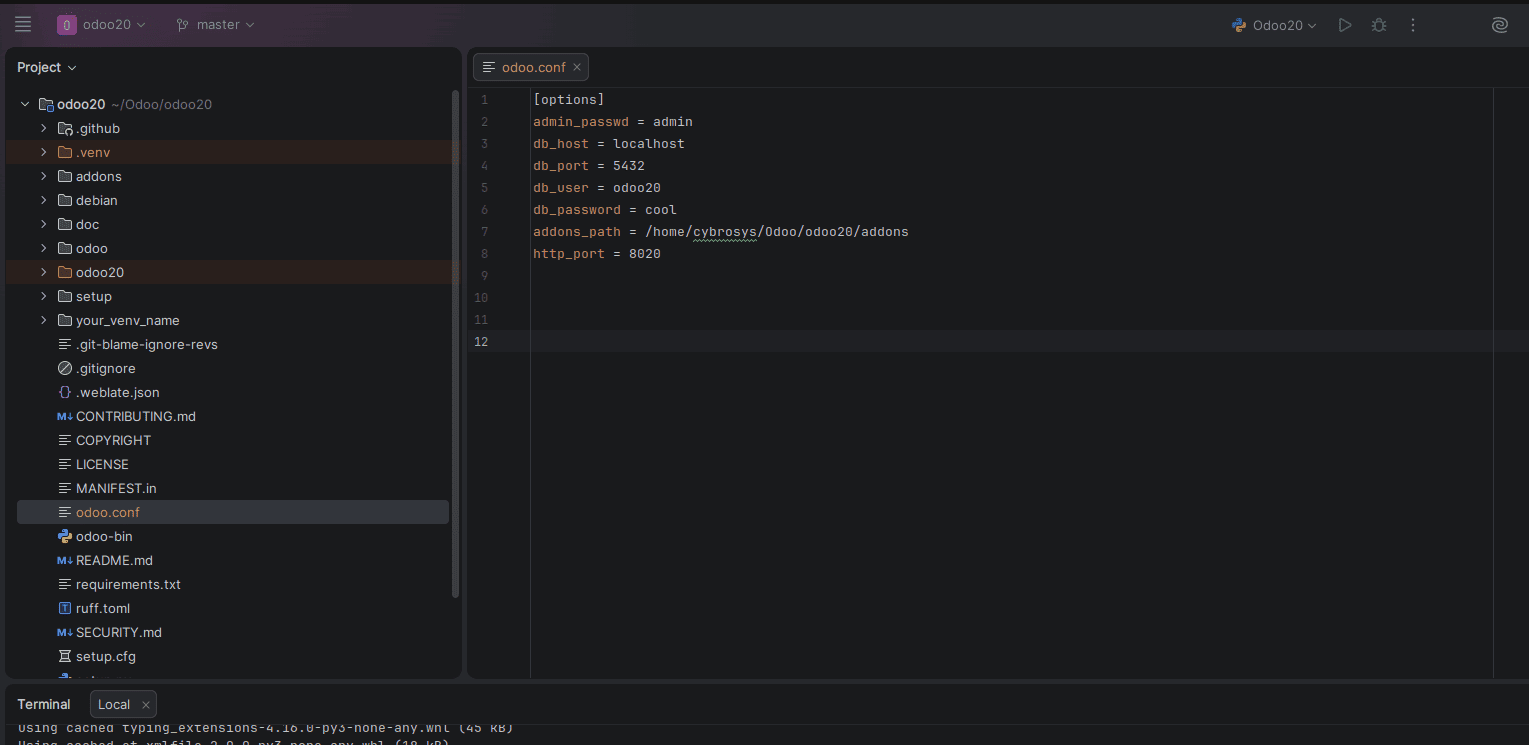Open the Odoo20 run configuration dropdown

coord(1274,25)
